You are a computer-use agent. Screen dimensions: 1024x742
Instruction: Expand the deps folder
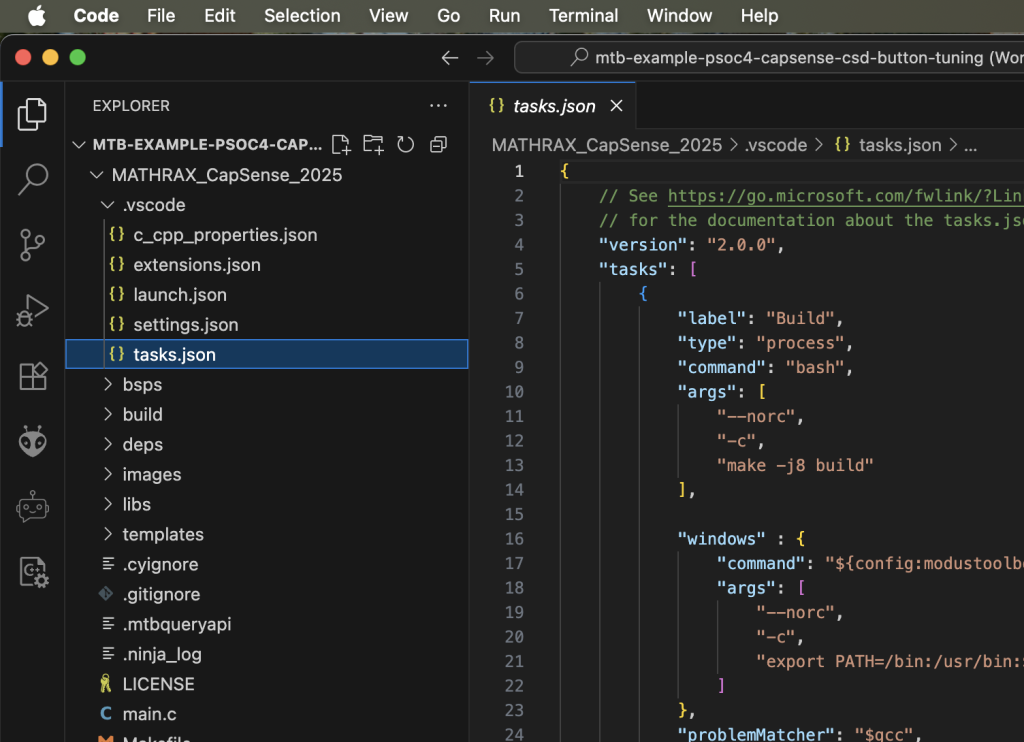[108, 445]
